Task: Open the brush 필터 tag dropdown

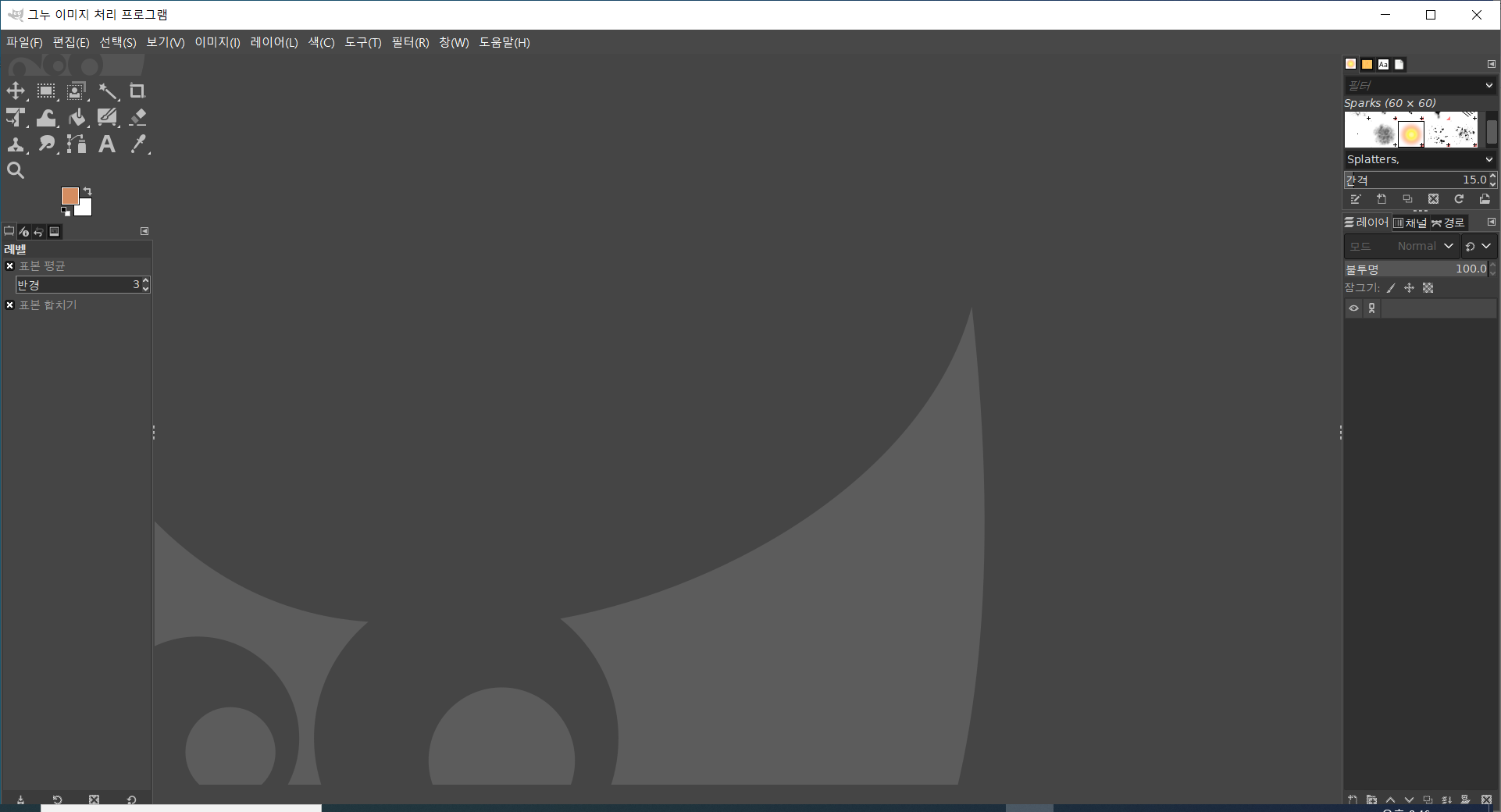Action: pos(1489,85)
